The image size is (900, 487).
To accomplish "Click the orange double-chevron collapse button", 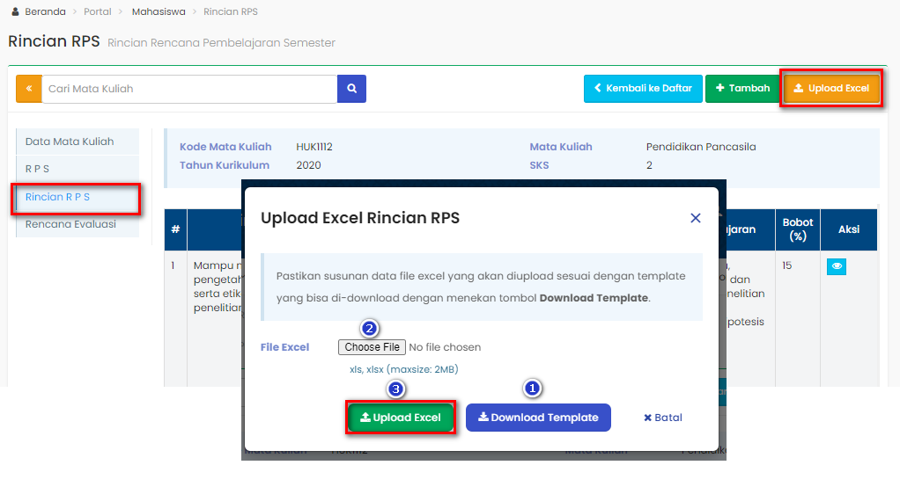I will pyautogui.click(x=28, y=88).
